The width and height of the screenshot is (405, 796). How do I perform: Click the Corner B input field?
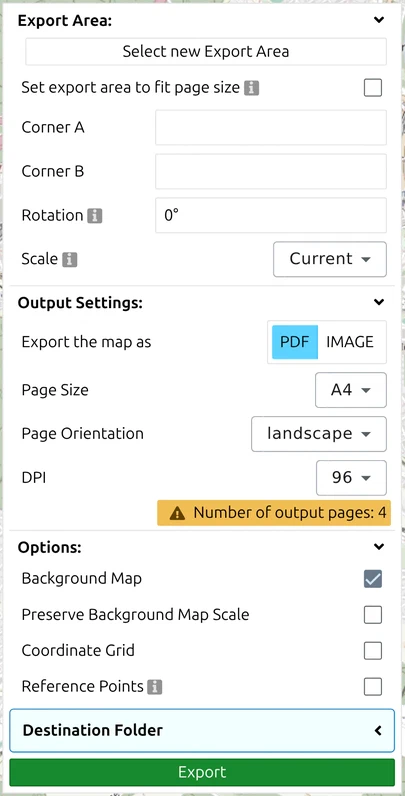[x=271, y=172]
